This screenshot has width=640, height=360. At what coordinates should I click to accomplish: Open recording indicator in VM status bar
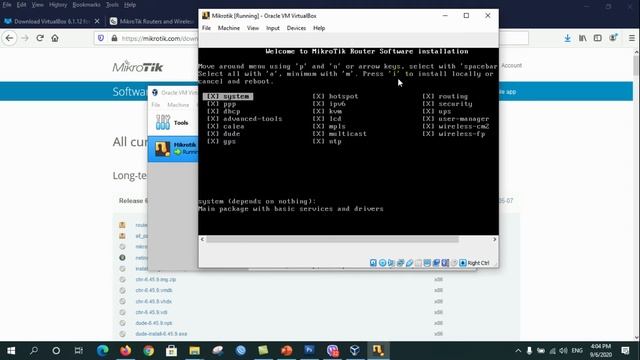[436, 263]
